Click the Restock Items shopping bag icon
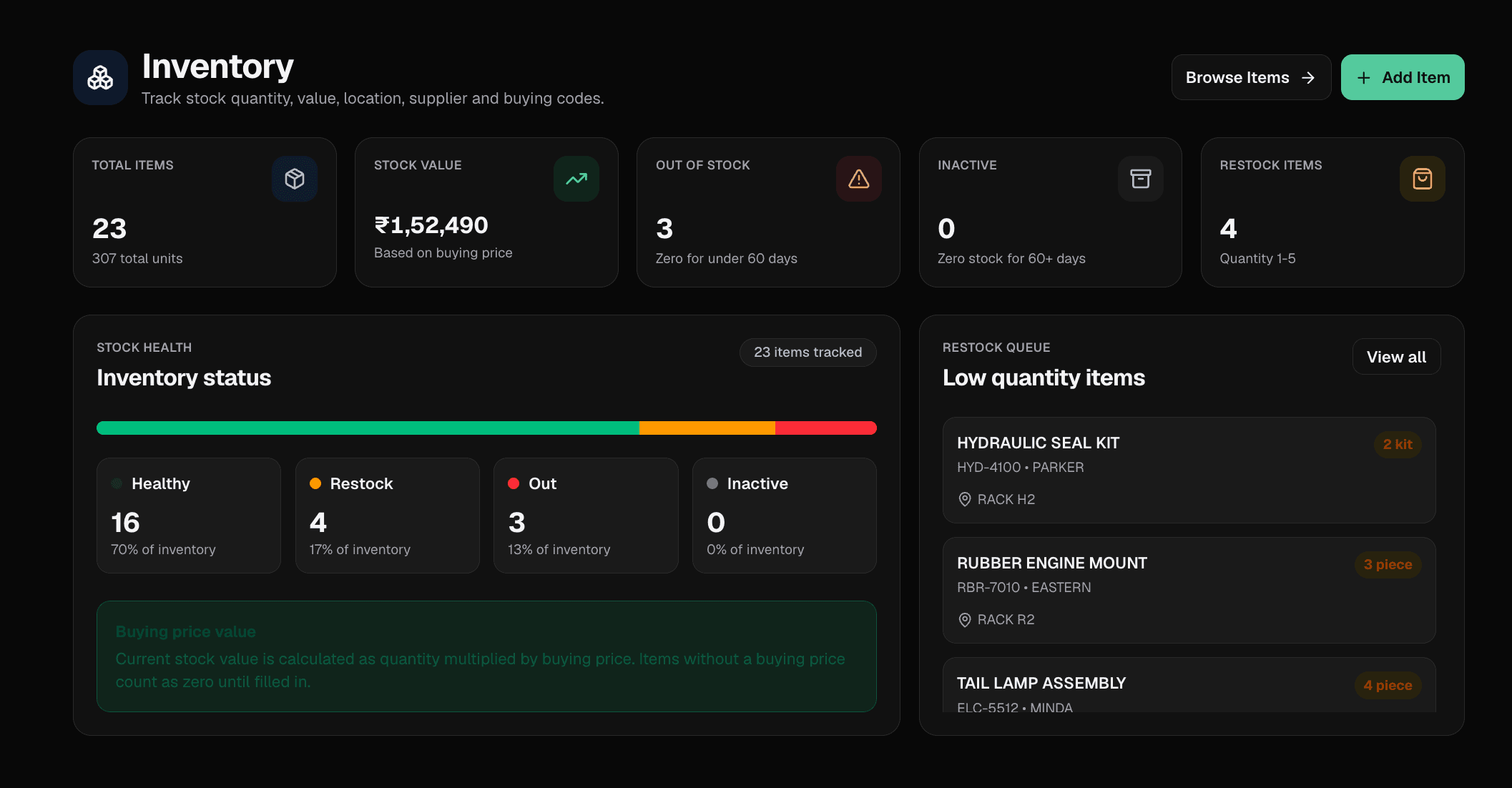This screenshot has width=1512, height=788. click(1423, 179)
